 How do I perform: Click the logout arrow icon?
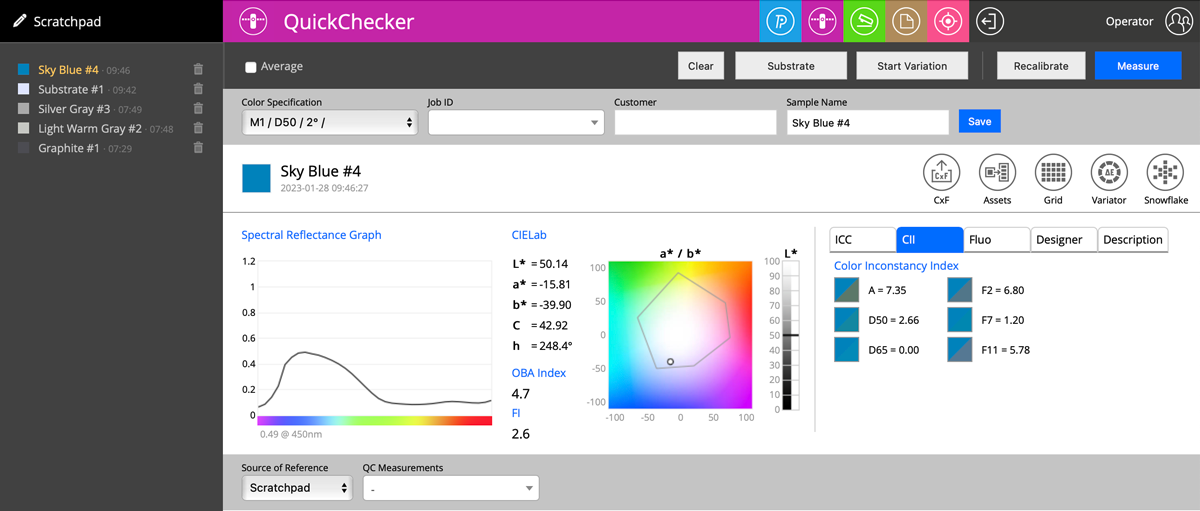tap(989, 21)
